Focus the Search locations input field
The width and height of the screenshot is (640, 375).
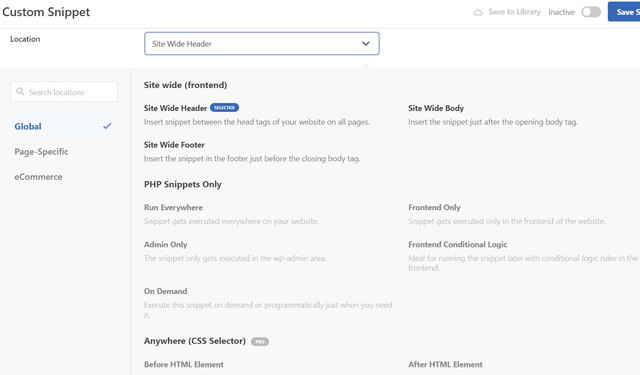pyautogui.click(x=64, y=92)
